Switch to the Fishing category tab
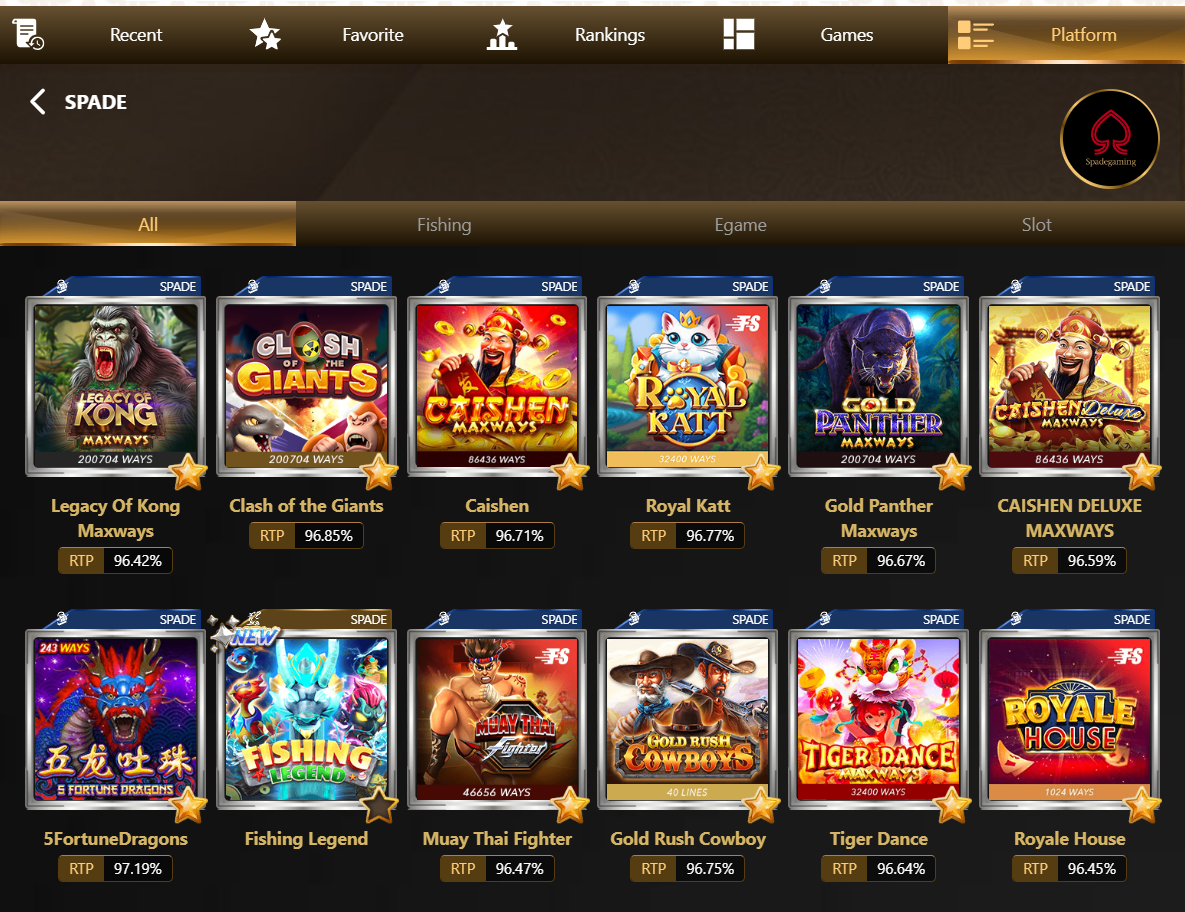The image size is (1185, 912). (444, 224)
